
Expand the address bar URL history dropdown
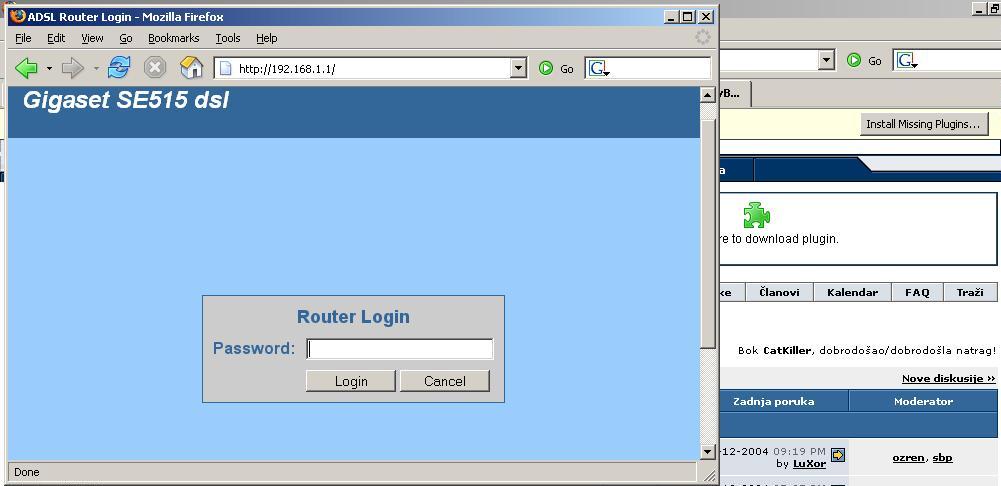tap(518, 68)
